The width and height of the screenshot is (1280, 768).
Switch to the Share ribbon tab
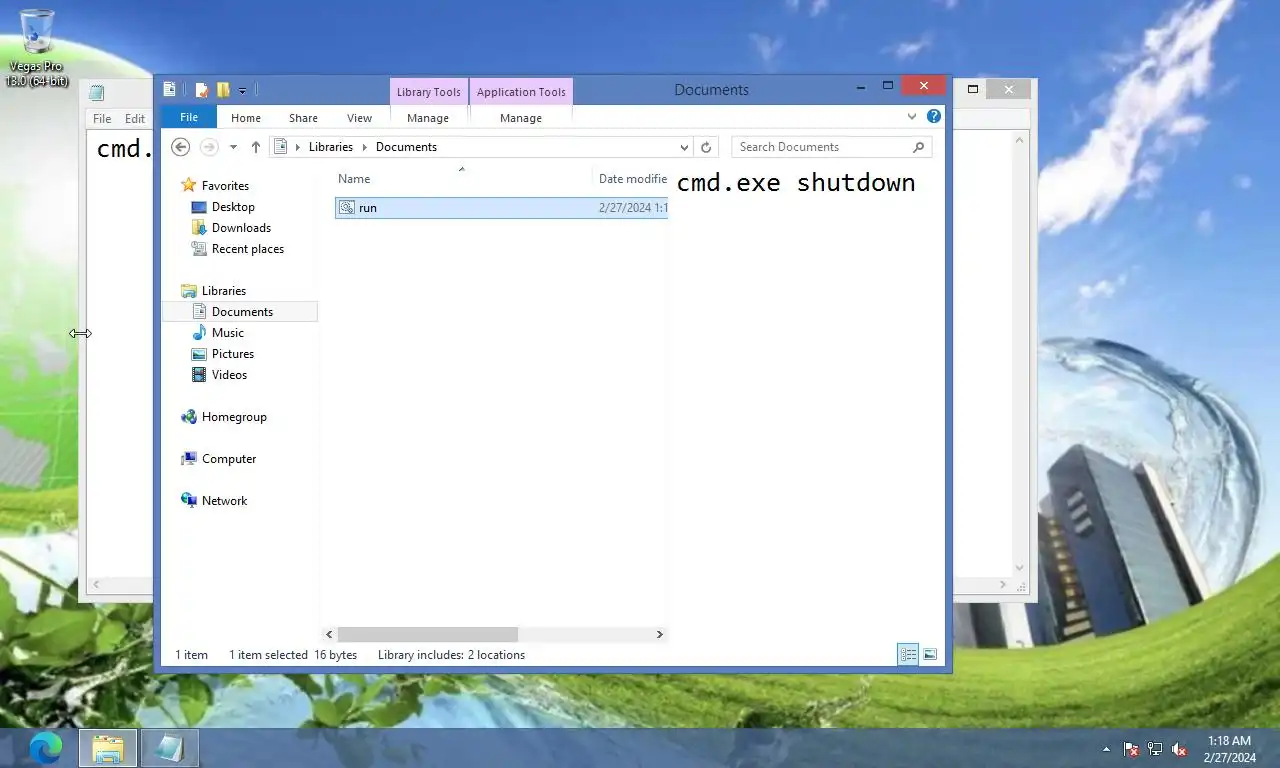[303, 118]
